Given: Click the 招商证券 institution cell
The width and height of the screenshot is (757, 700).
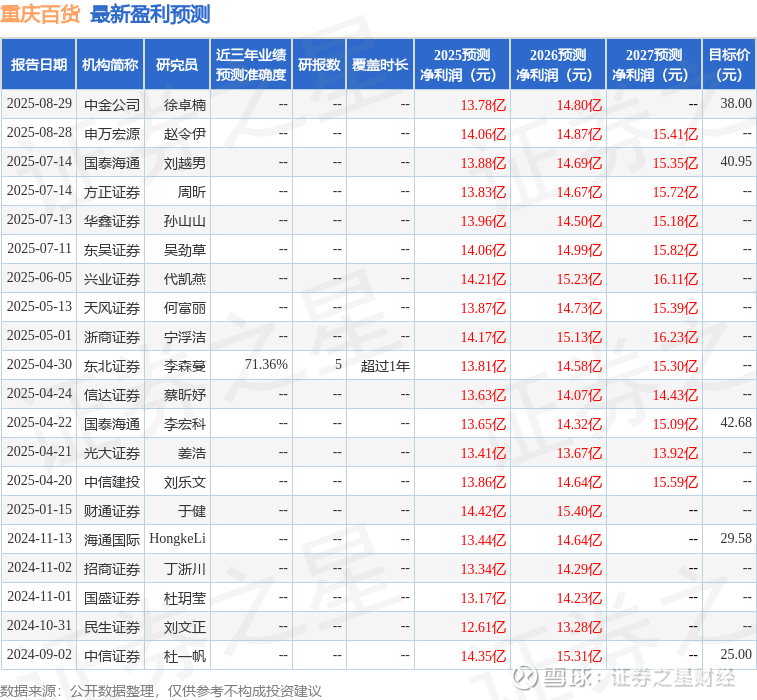Looking at the screenshot, I should 112,569.
